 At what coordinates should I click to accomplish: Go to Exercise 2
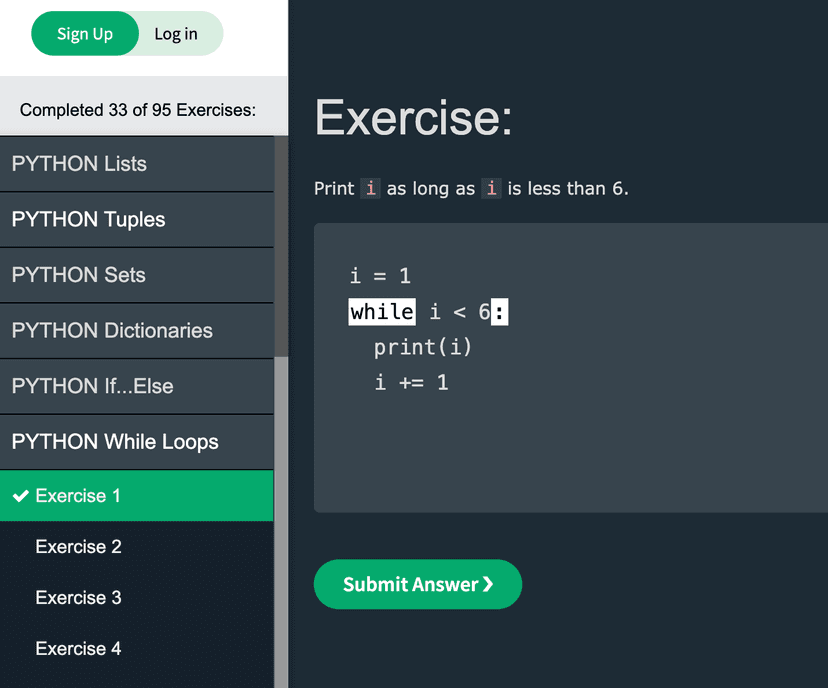78,547
